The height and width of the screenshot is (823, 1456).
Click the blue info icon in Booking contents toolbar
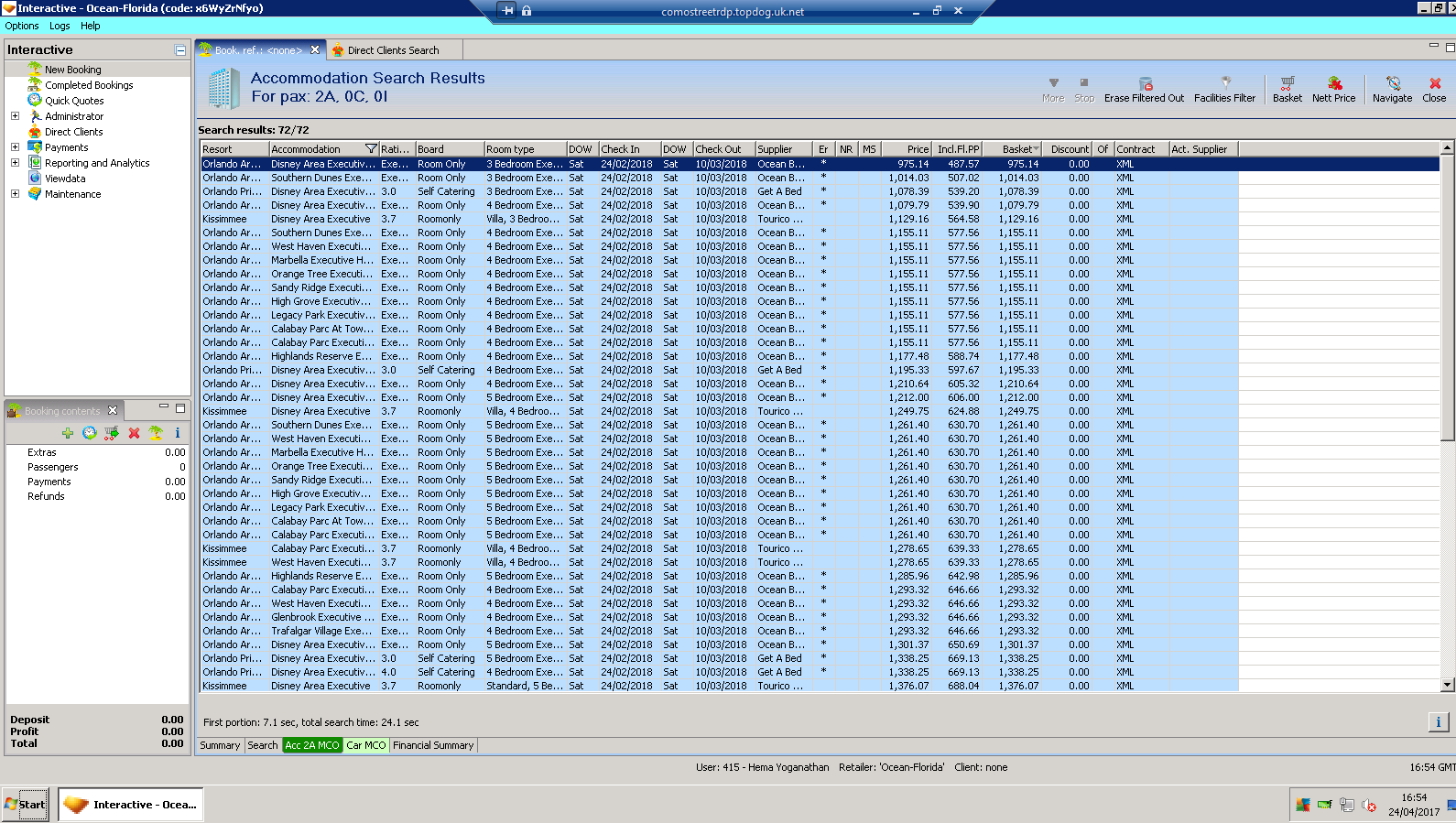point(178,433)
